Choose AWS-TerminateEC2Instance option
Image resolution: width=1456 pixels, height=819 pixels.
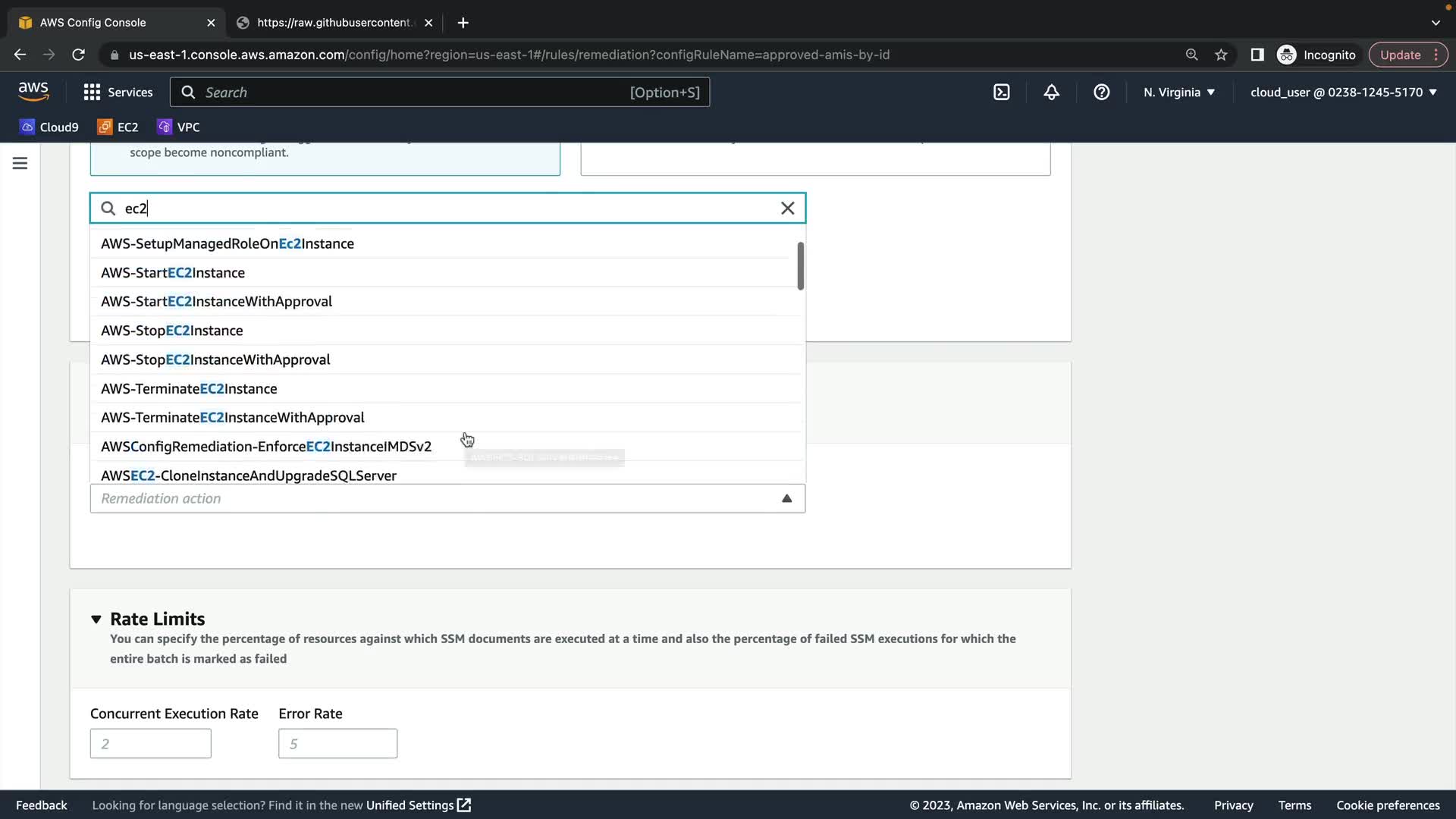click(189, 388)
